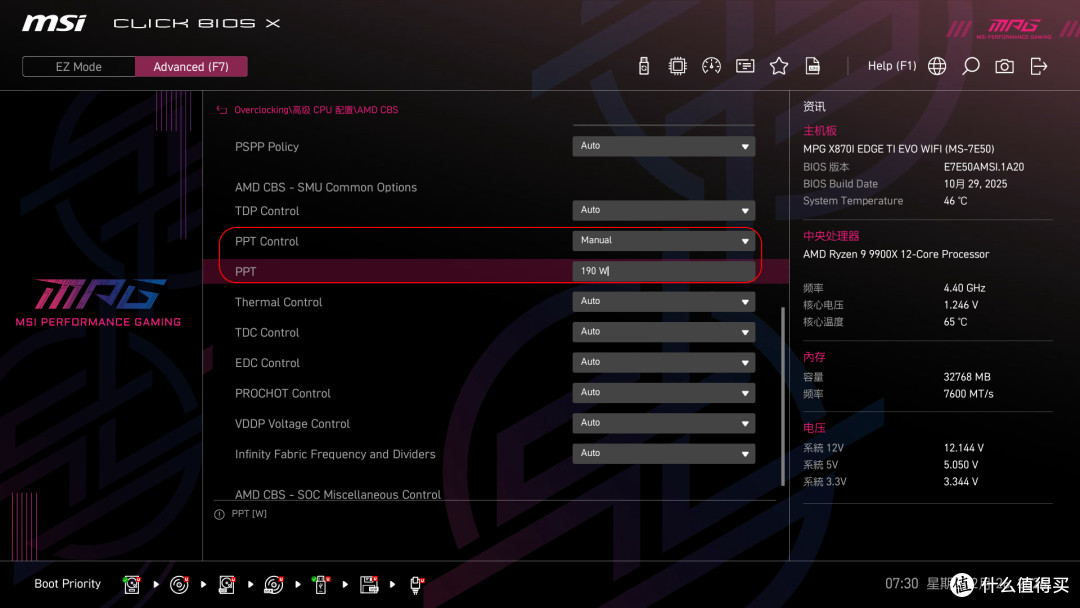Select the Infinity Fabric Frequency and Dividers label

(335, 454)
